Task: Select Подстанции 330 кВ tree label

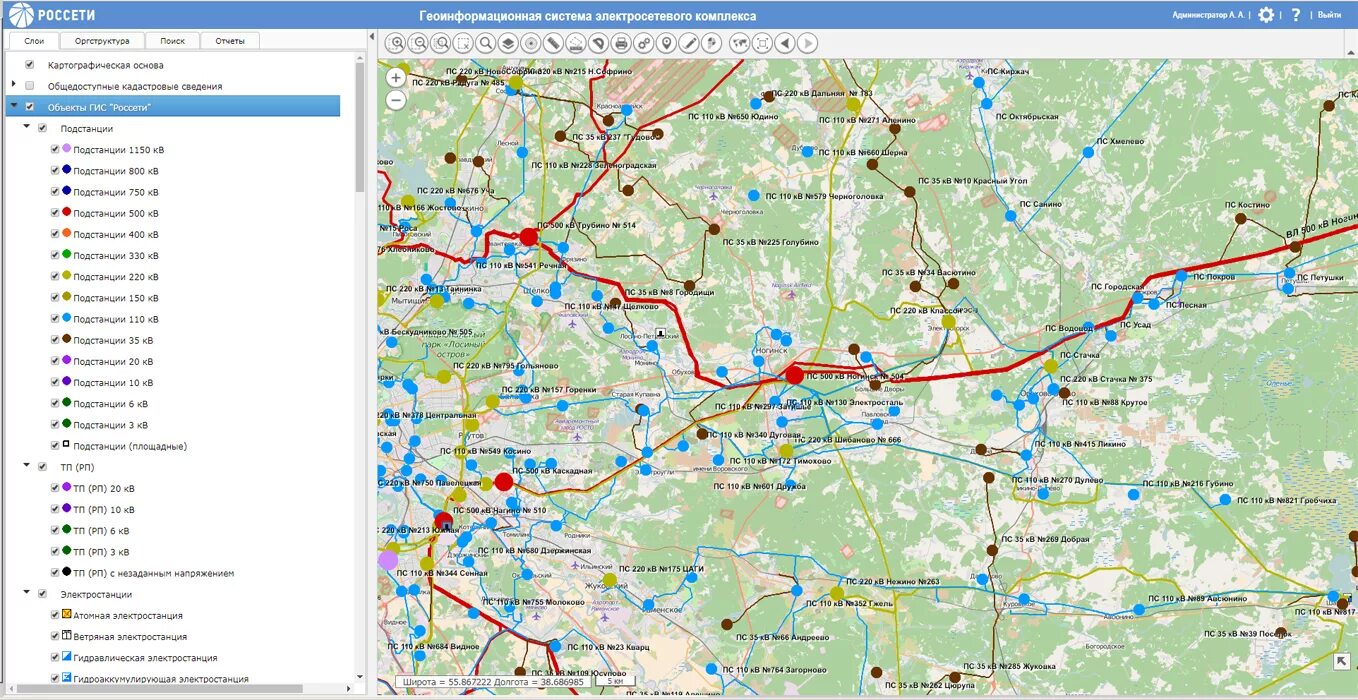Action: click(x=116, y=256)
